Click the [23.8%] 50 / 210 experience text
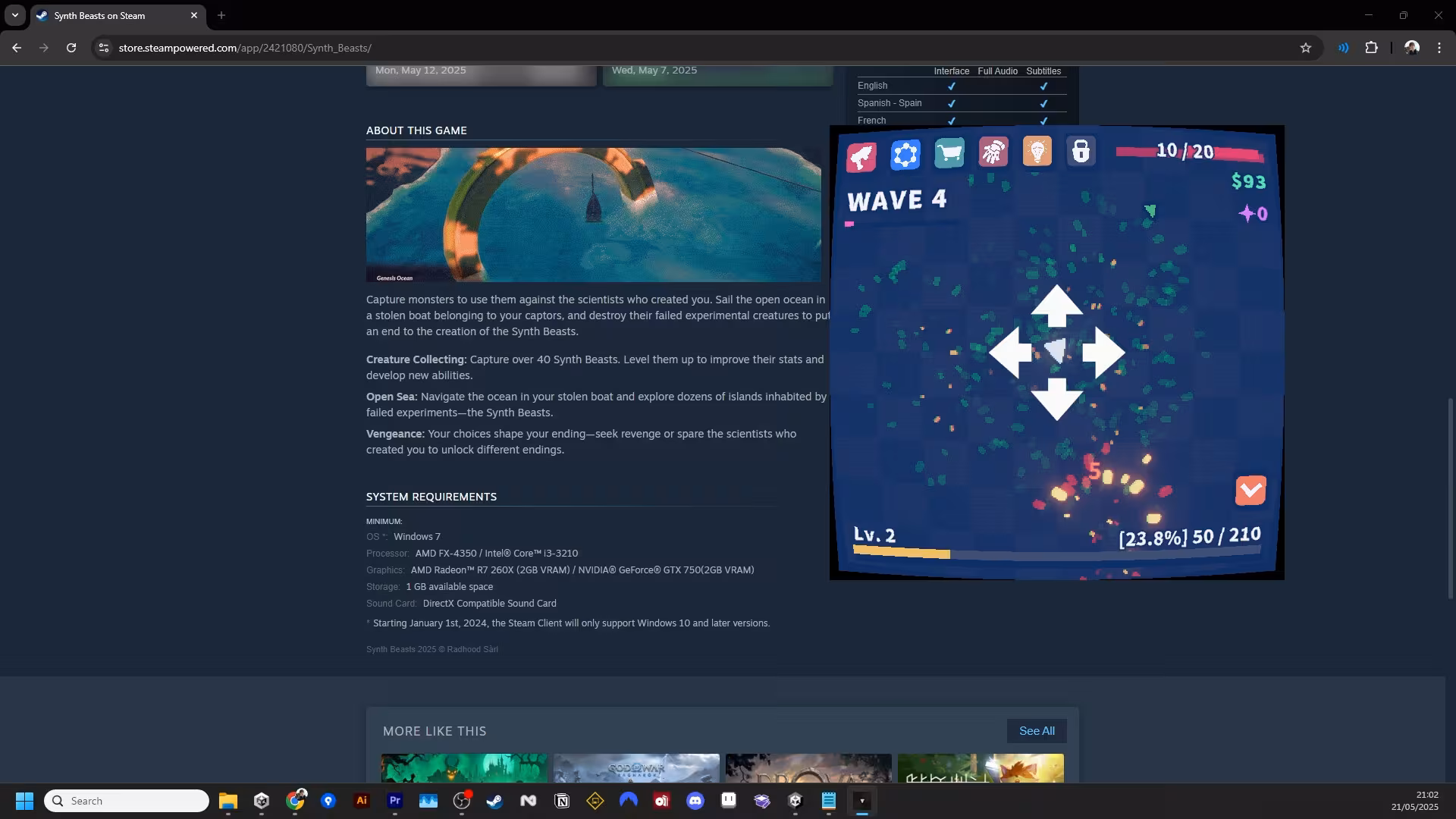This screenshot has width=1456, height=819. (x=1190, y=537)
